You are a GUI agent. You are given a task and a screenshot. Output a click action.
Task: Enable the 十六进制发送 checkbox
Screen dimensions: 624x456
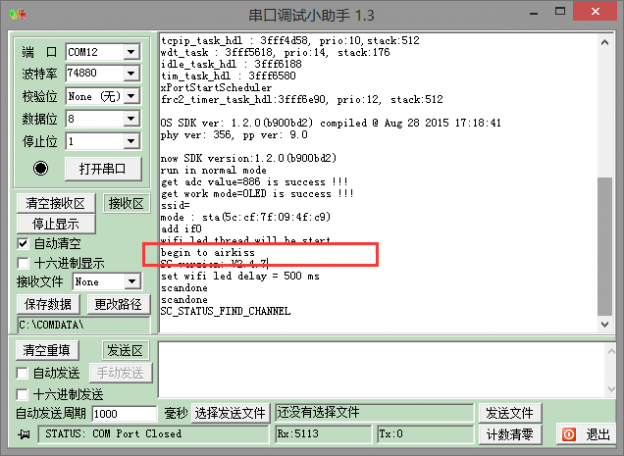[x=22, y=394]
